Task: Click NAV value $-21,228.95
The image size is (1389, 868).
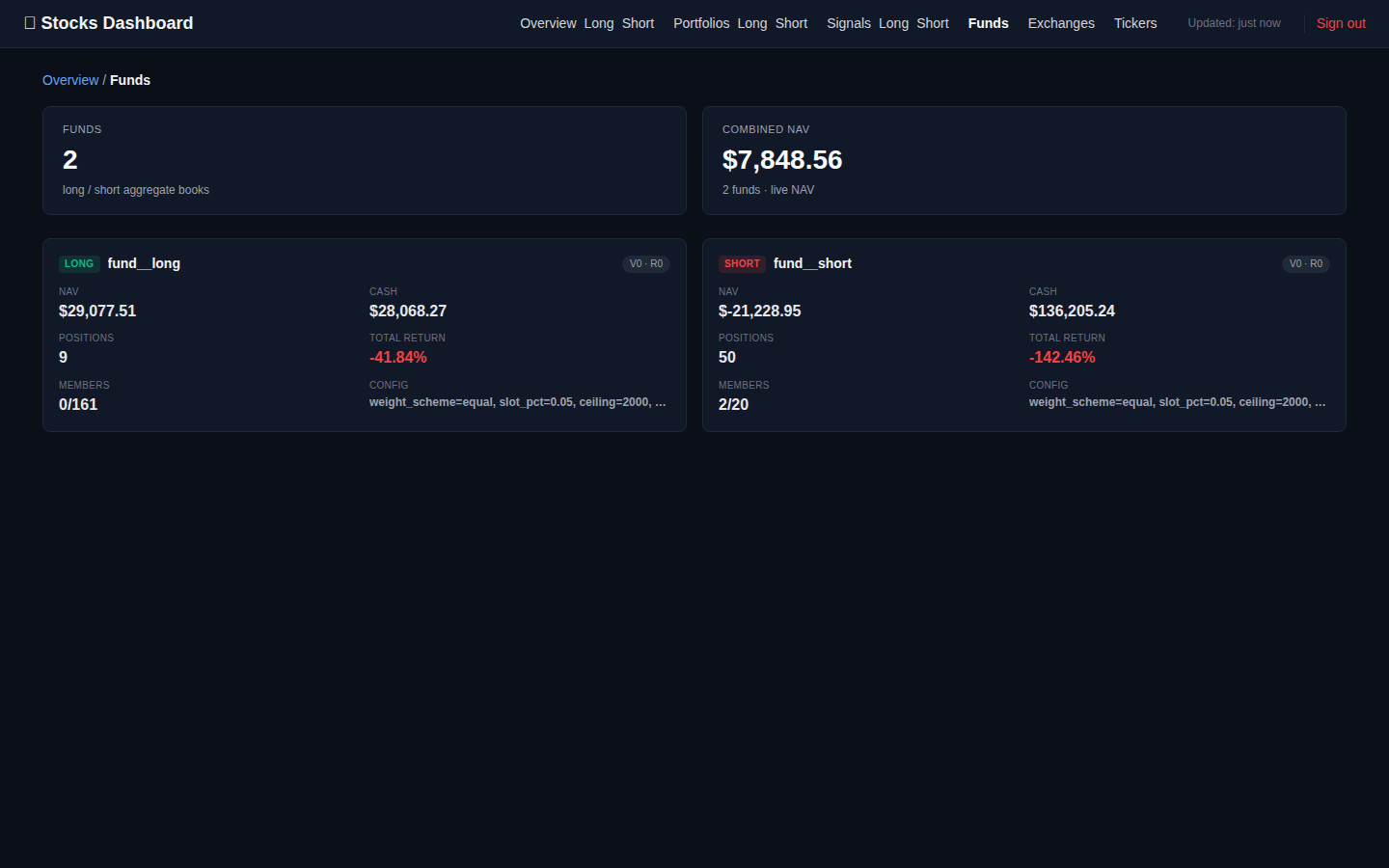Action: point(760,311)
